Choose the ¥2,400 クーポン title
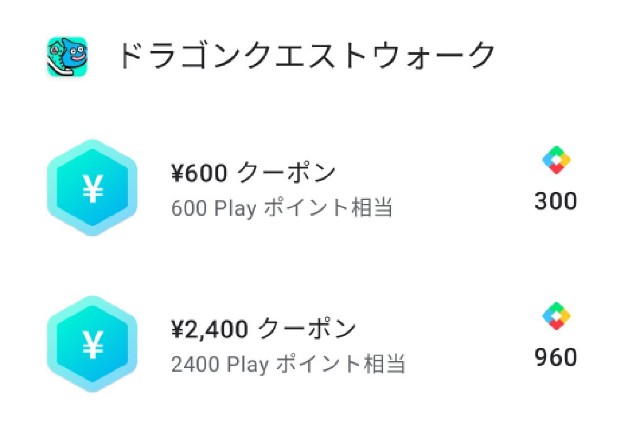 263,329
